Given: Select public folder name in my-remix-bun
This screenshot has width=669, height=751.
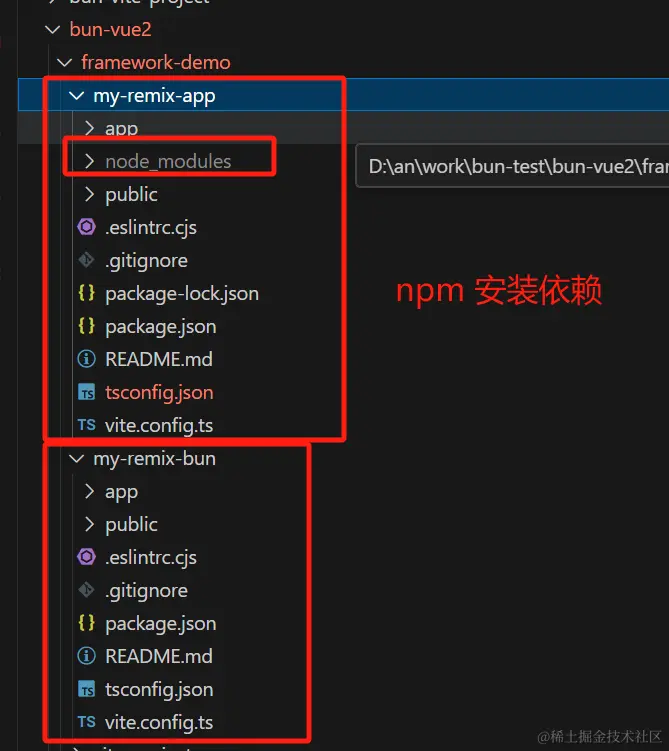Looking at the screenshot, I should (x=131, y=525).
